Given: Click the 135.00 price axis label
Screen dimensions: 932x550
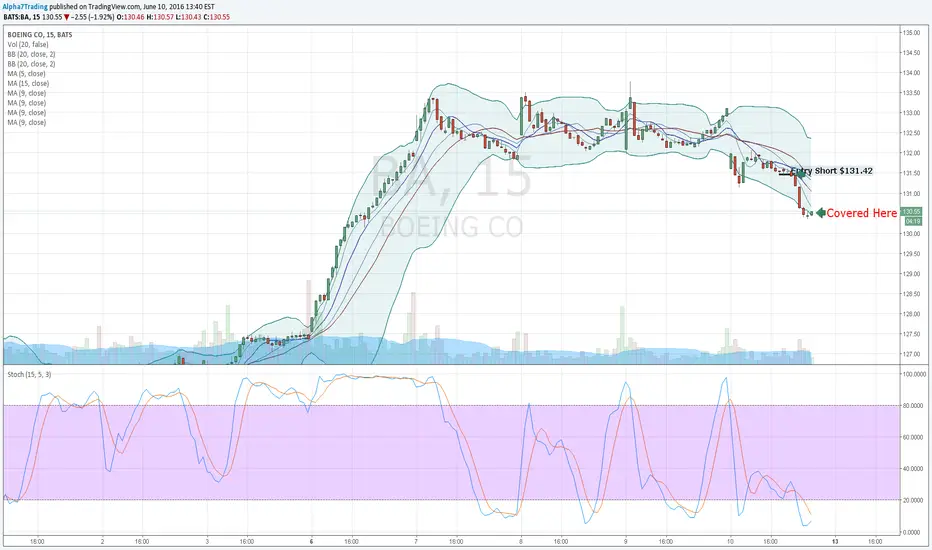Looking at the screenshot, I should click(912, 33).
